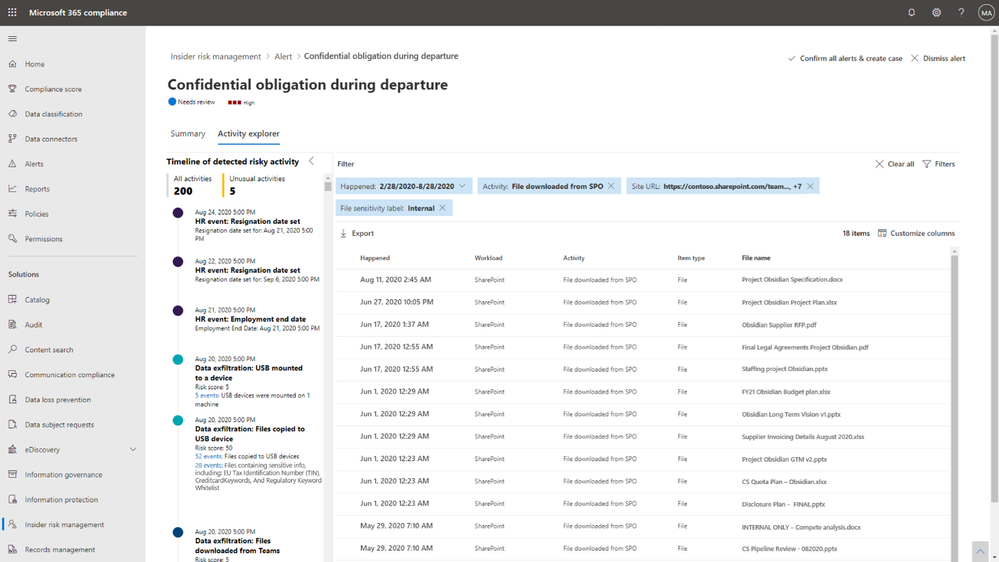Dismiss the alert
999x562 pixels.
[938, 58]
